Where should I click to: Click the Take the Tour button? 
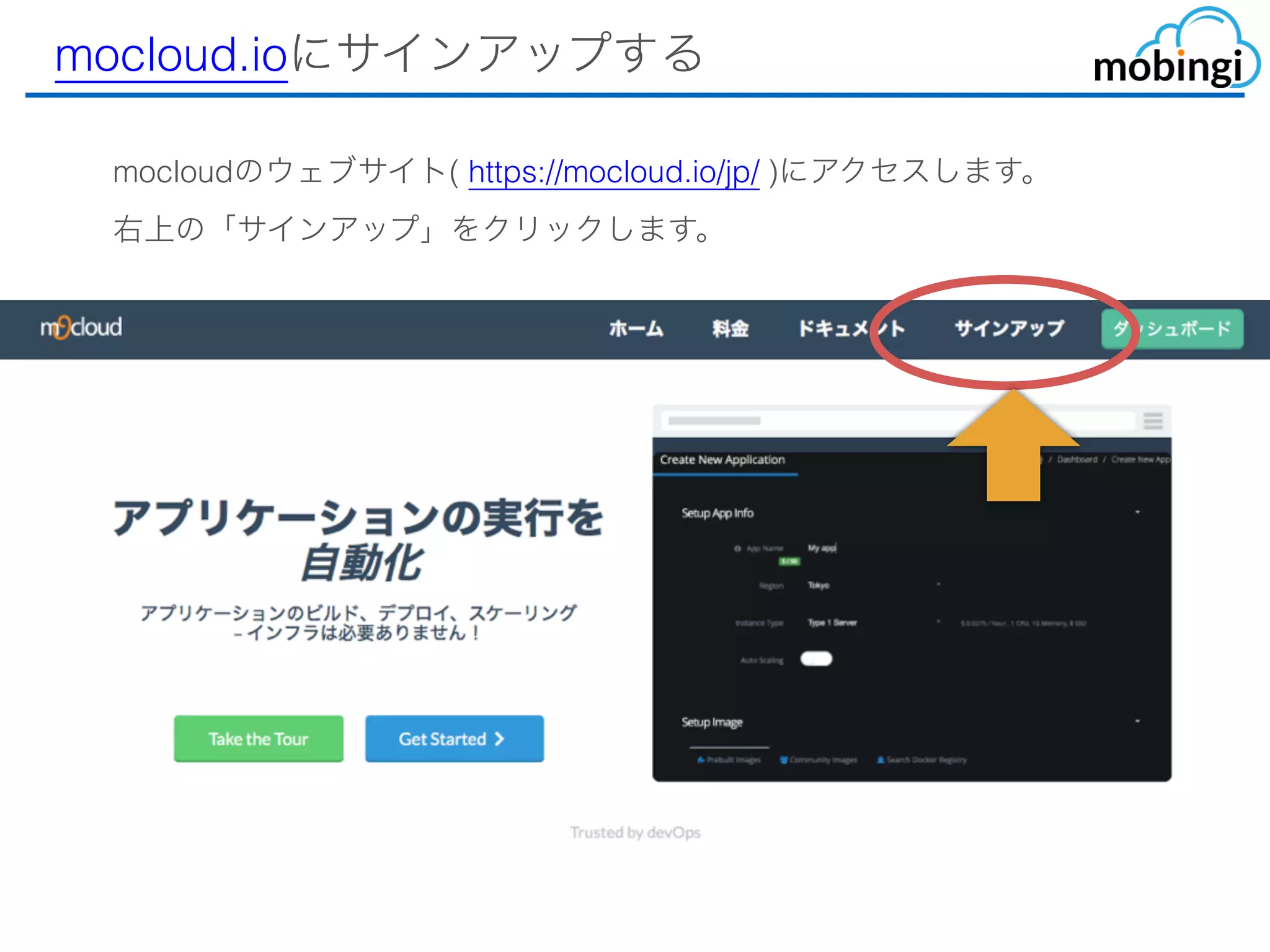tap(259, 739)
